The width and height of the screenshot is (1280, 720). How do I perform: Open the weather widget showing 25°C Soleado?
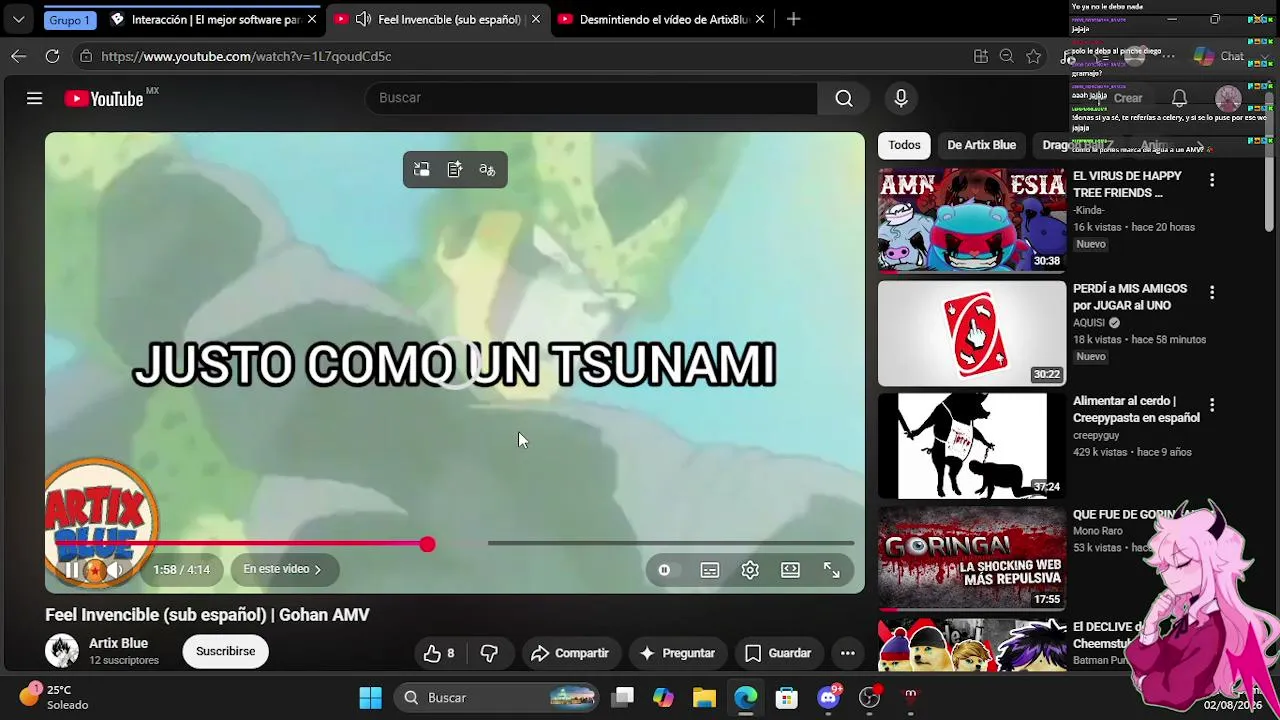[x=55, y=697]
